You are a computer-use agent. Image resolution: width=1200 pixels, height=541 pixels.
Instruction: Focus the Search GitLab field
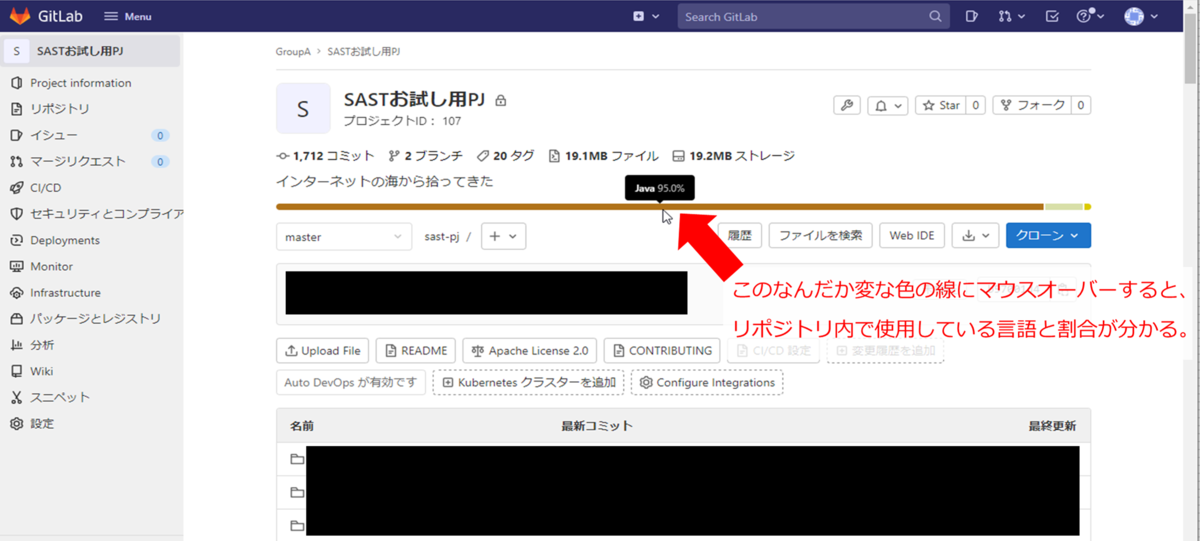click(x=812, y=17)
